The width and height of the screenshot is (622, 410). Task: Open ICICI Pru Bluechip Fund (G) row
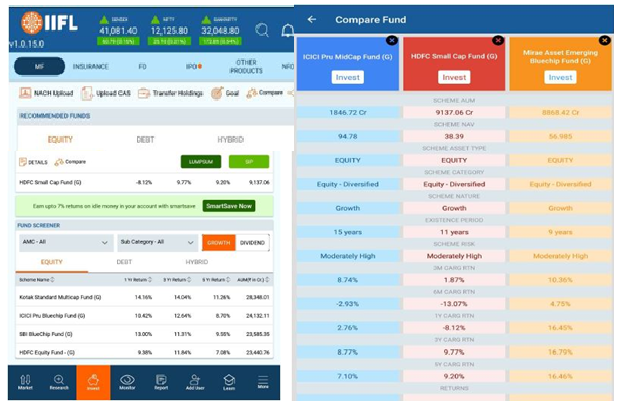click(x=144, y=316)
